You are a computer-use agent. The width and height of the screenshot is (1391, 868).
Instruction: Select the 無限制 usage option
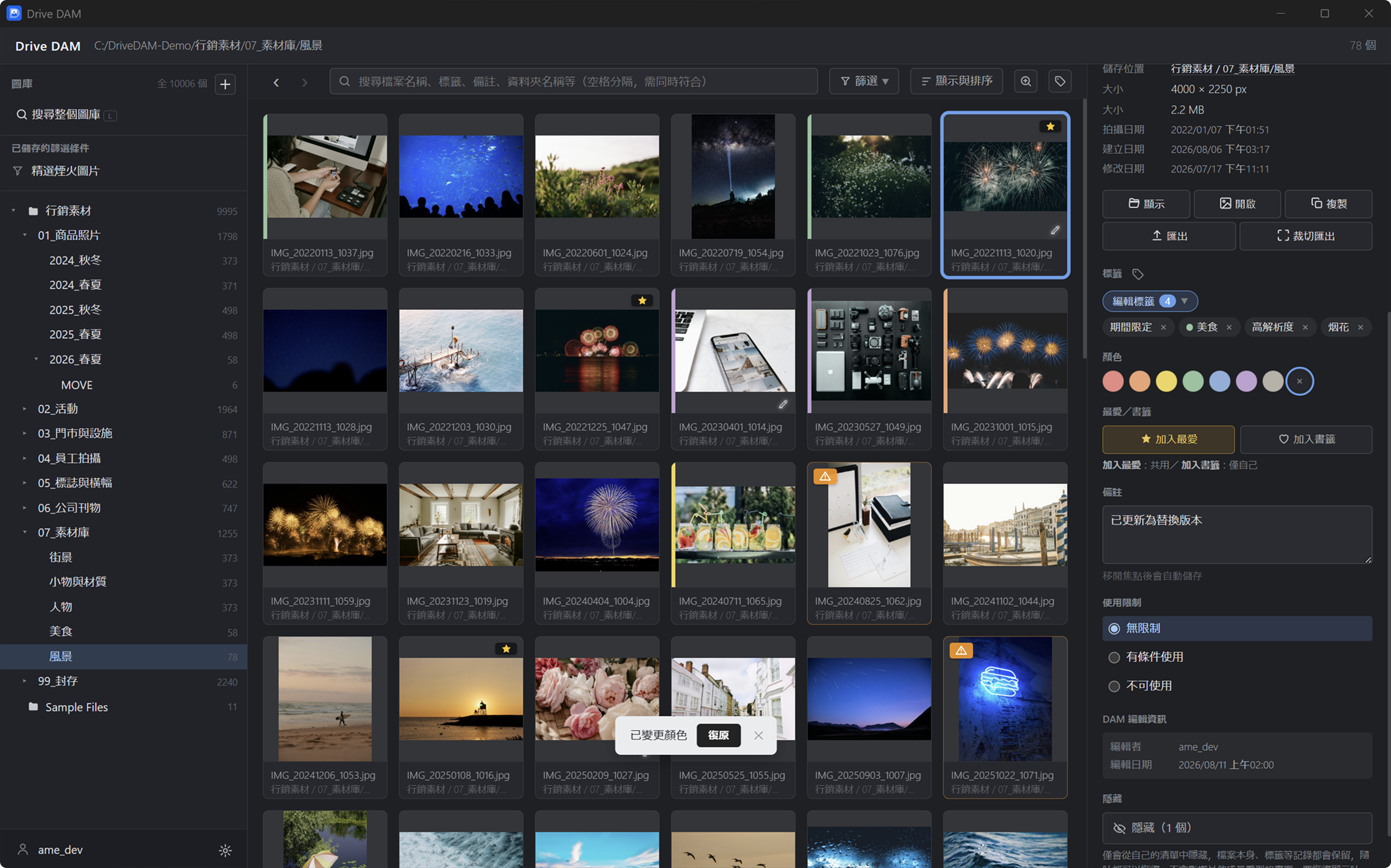pyautogui.click(x=1236, y=629)
